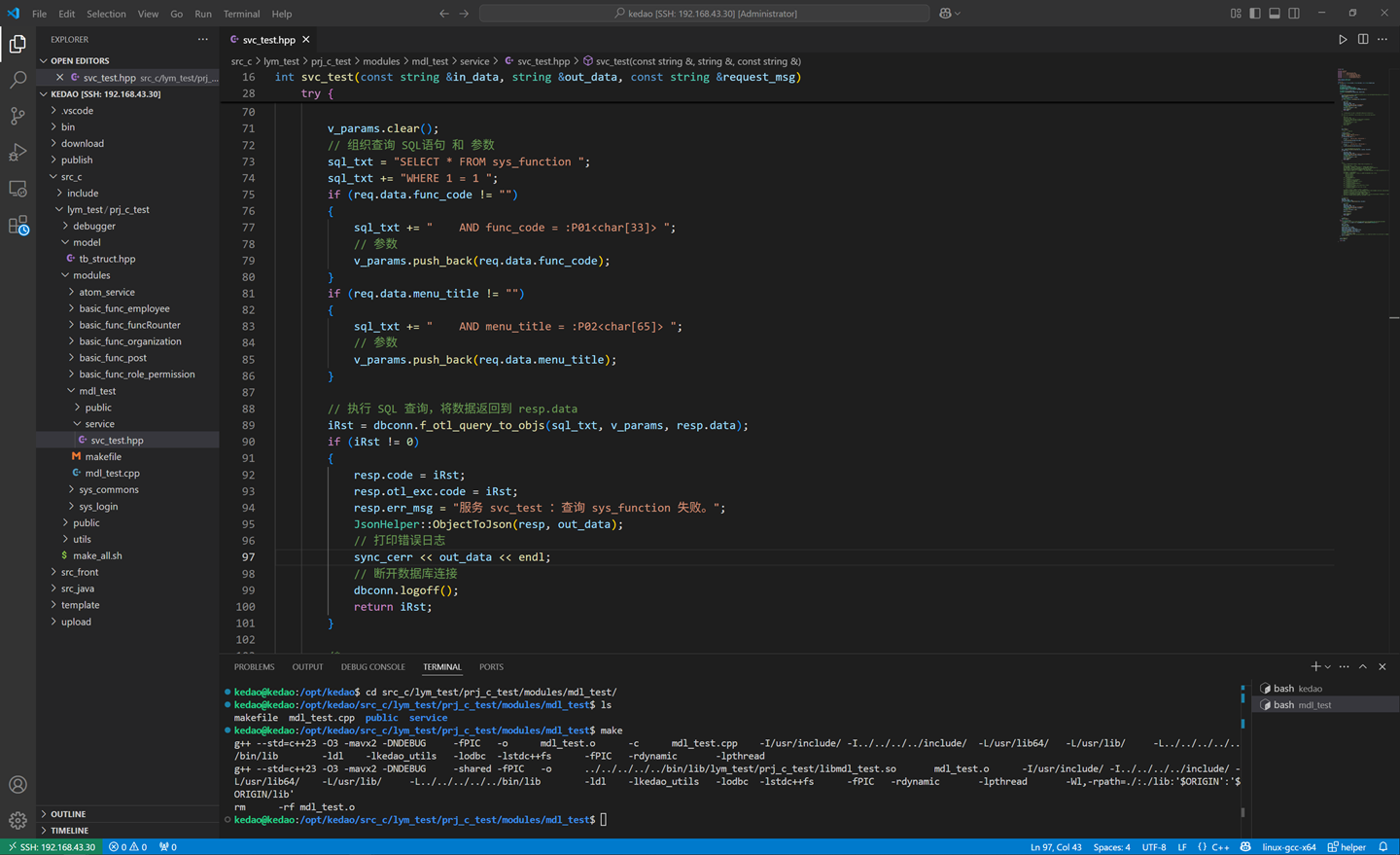
Task: Expand the download folder
Action: [127, 144]
